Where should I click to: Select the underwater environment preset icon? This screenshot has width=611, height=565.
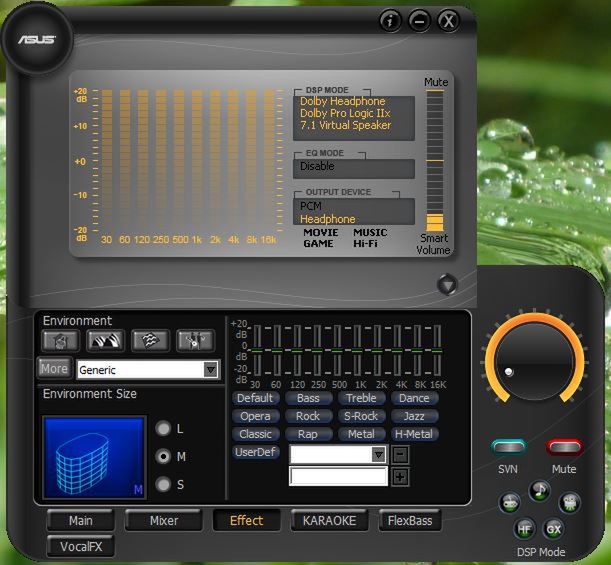(x=150, y=341)
